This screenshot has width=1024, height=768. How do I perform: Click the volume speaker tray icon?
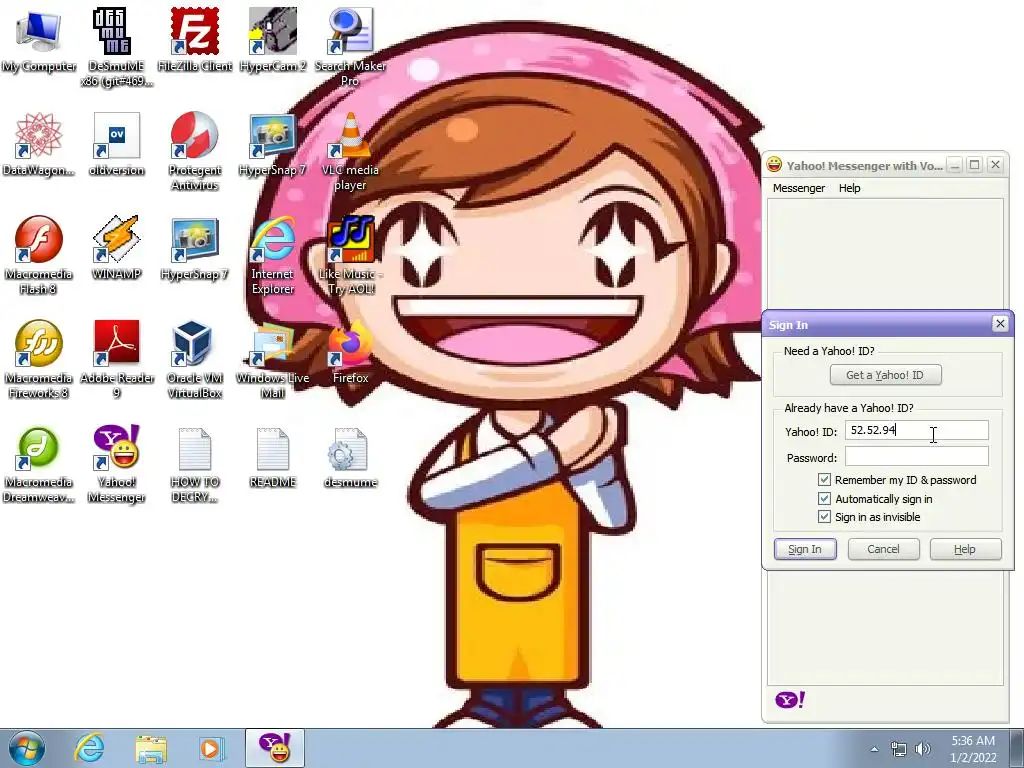pos(922,749)
